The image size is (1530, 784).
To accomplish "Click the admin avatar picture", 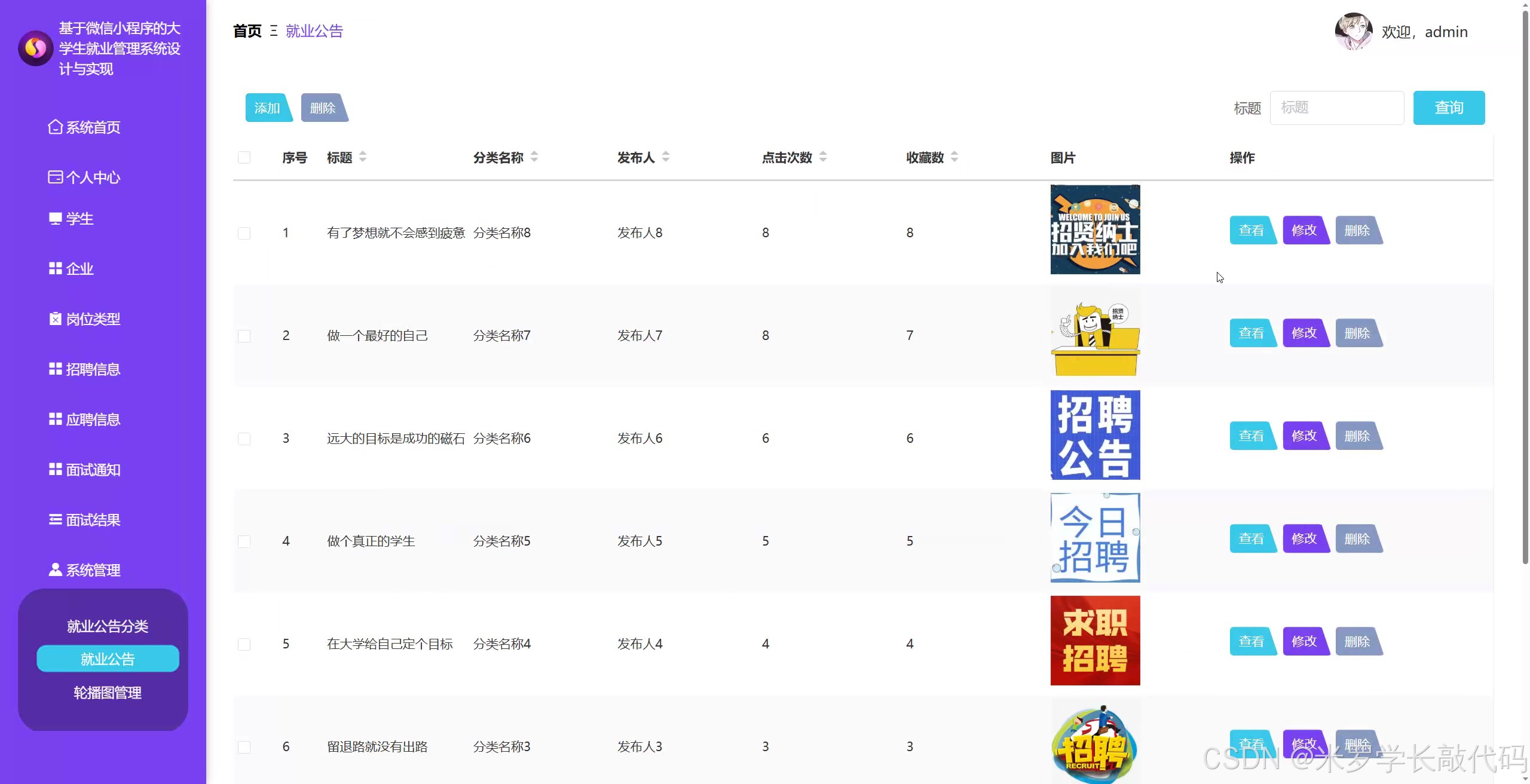I will (1354, 32).
